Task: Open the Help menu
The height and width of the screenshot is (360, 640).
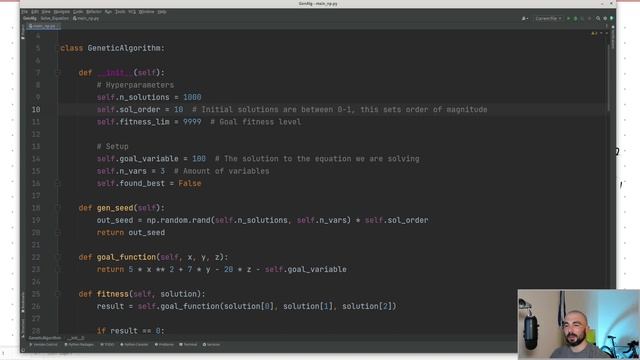Action: 162,12
